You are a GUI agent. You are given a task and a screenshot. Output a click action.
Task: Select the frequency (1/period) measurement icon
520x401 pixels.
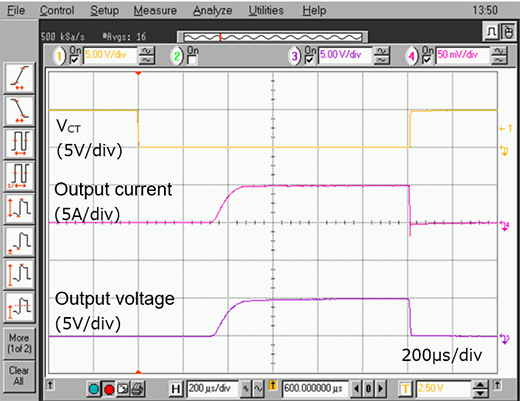[x=19, y=176]
